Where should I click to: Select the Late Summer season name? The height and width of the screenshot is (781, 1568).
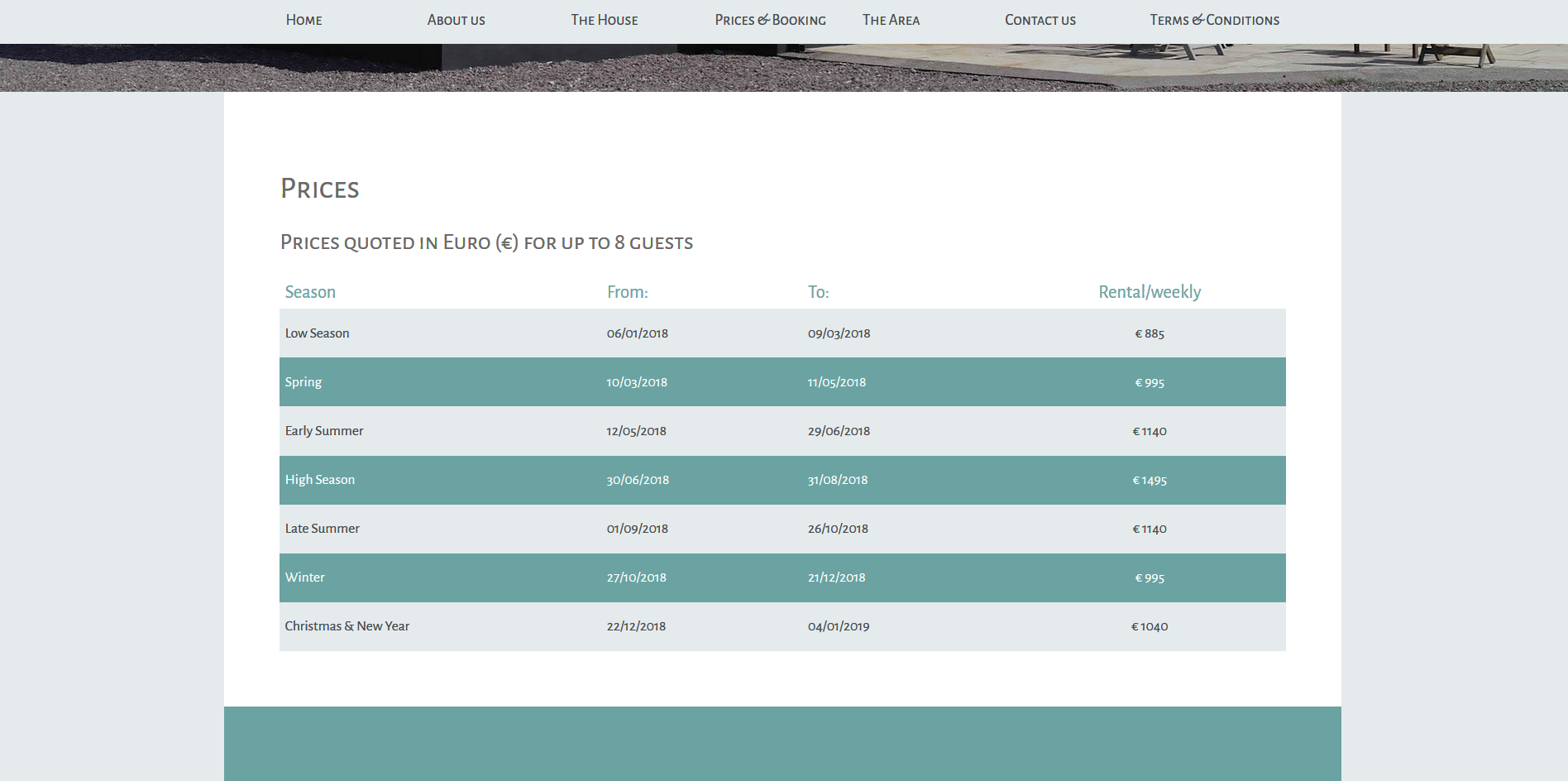322,529
